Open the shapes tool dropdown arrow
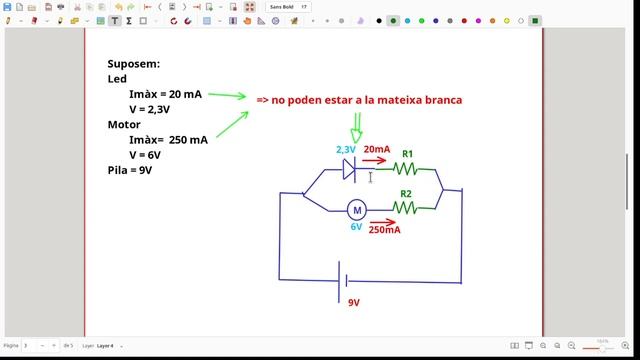Screen dimensions: 640x360 tap(87, 21)
